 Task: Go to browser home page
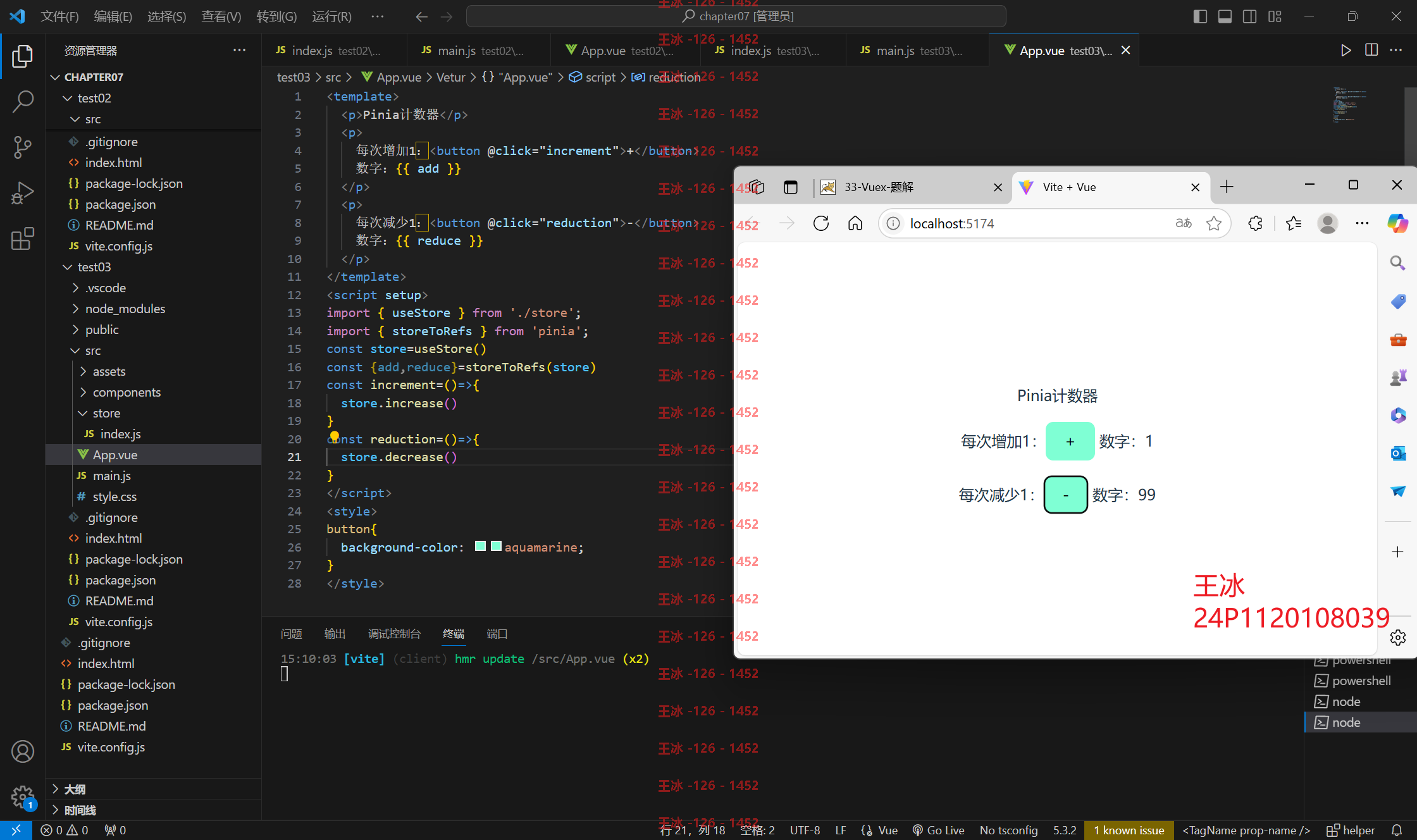click(x=855, y=223)
